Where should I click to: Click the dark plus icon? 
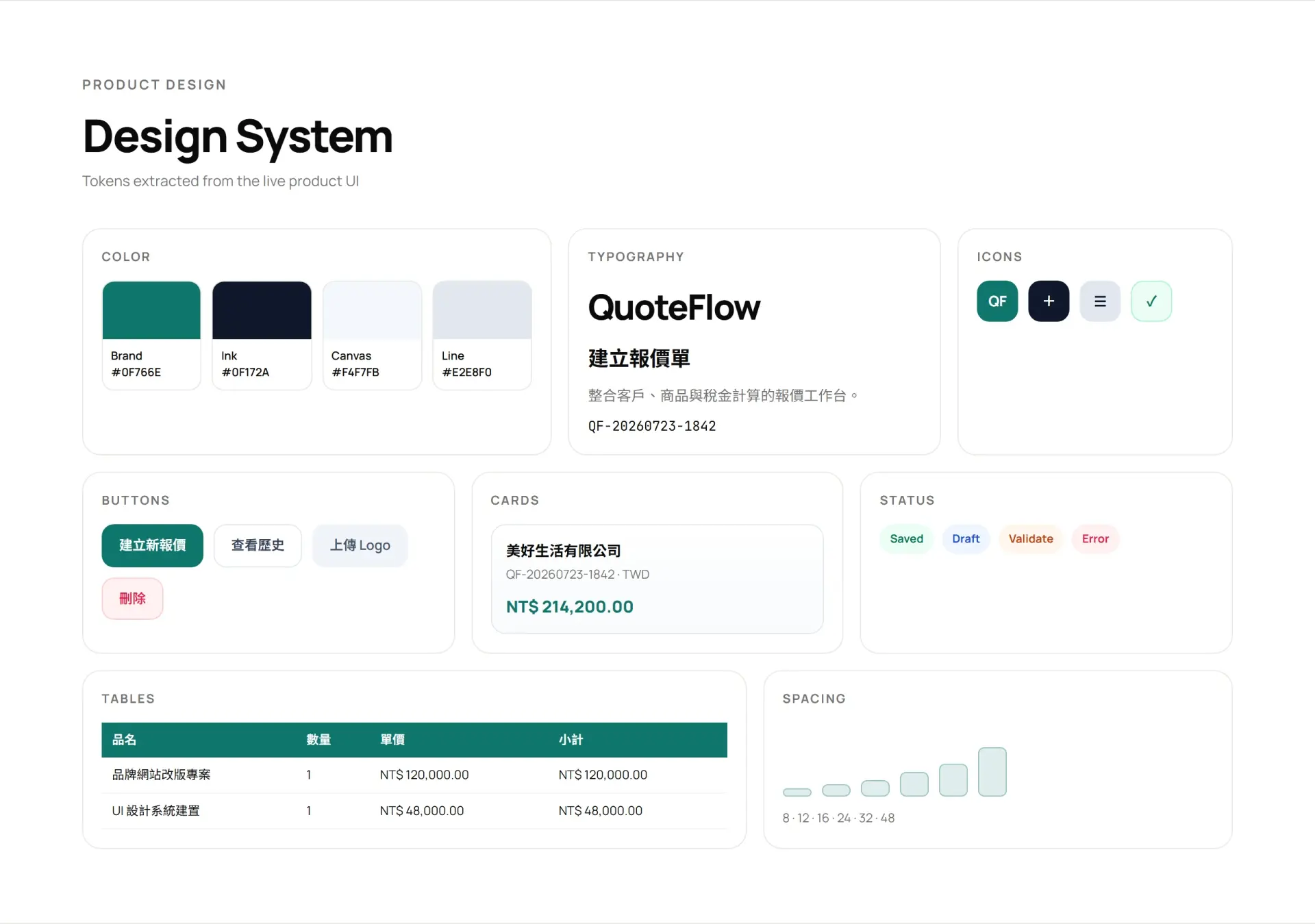click(x=1049, y=301)
